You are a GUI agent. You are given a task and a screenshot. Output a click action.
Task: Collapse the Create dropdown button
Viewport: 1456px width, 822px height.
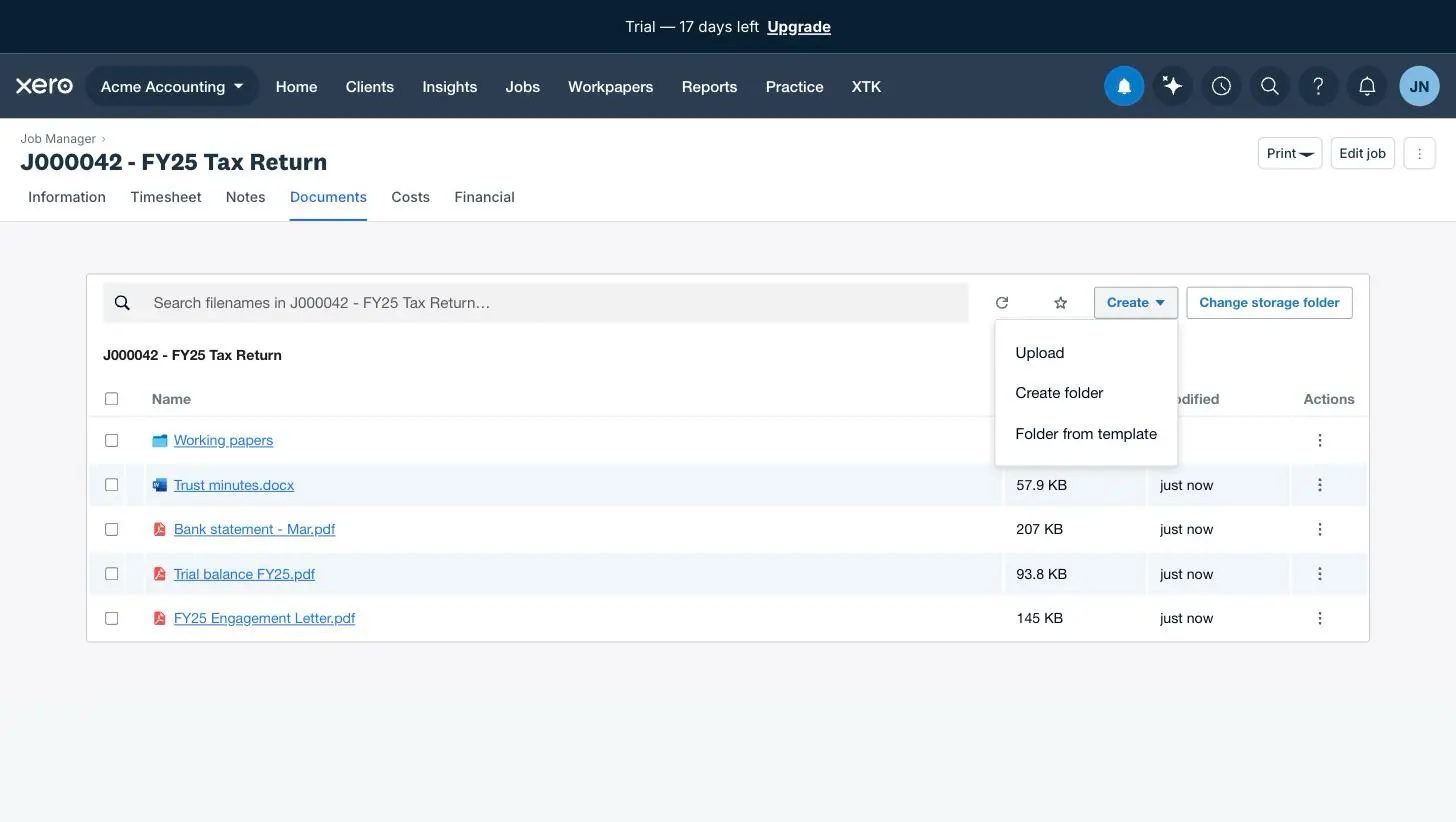tap(1136, 303)
